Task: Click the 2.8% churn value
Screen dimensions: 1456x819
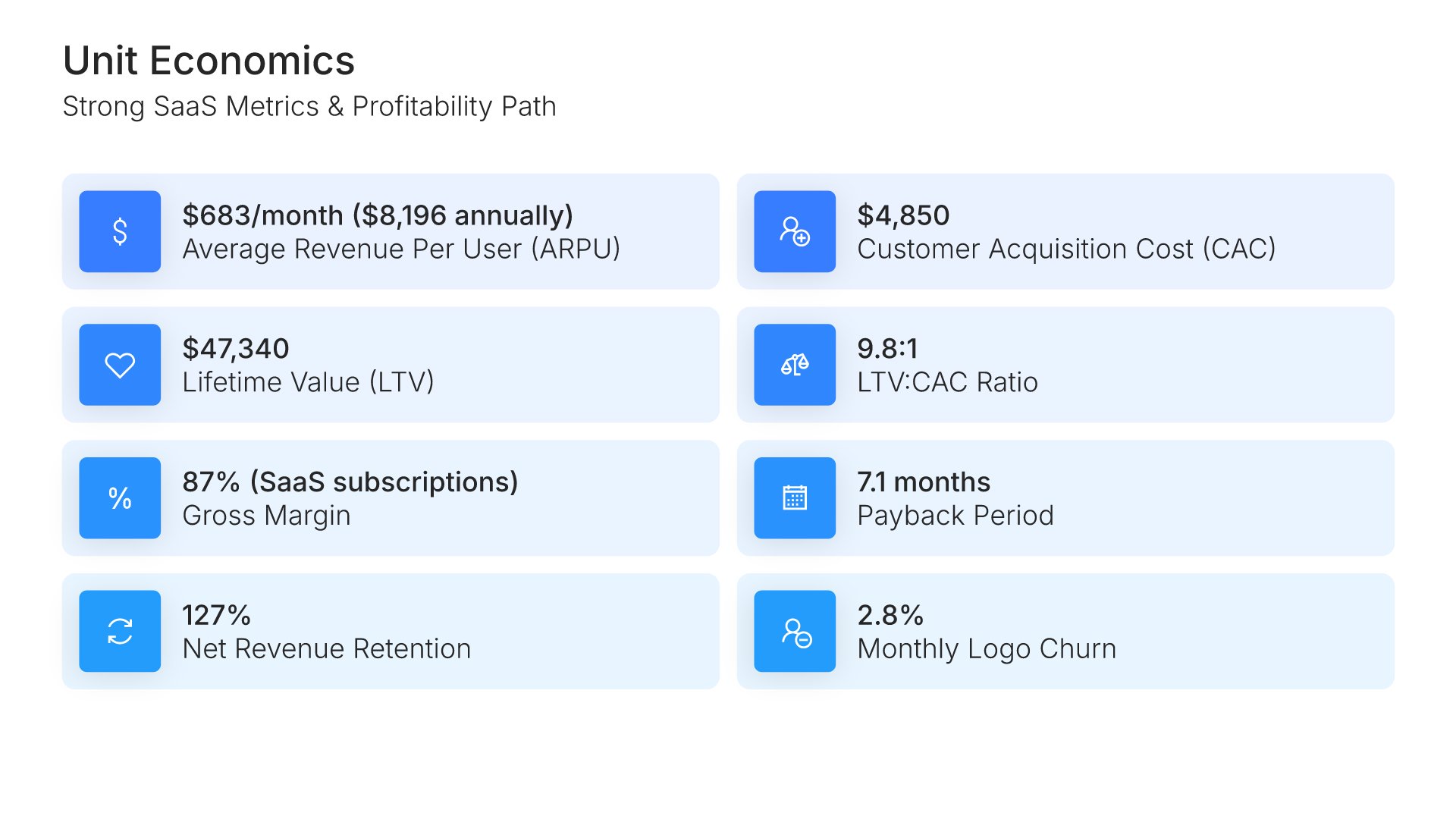Action: 890,615
